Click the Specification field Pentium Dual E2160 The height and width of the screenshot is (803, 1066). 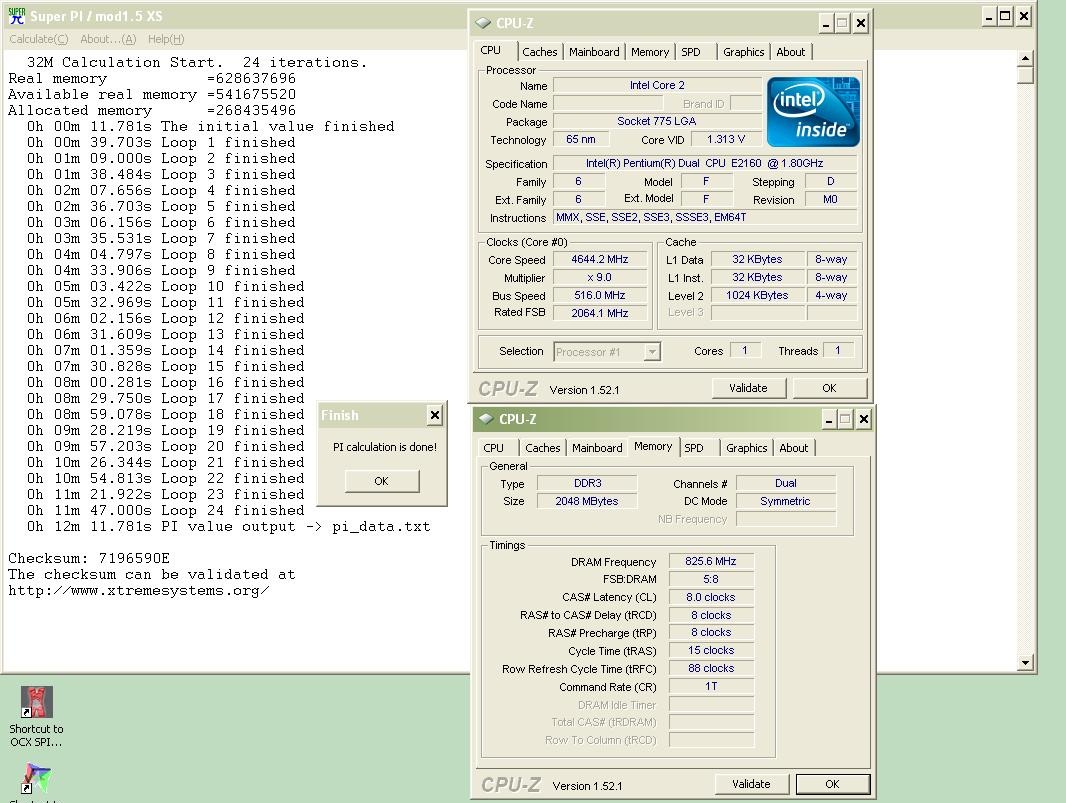coord(705,164)
